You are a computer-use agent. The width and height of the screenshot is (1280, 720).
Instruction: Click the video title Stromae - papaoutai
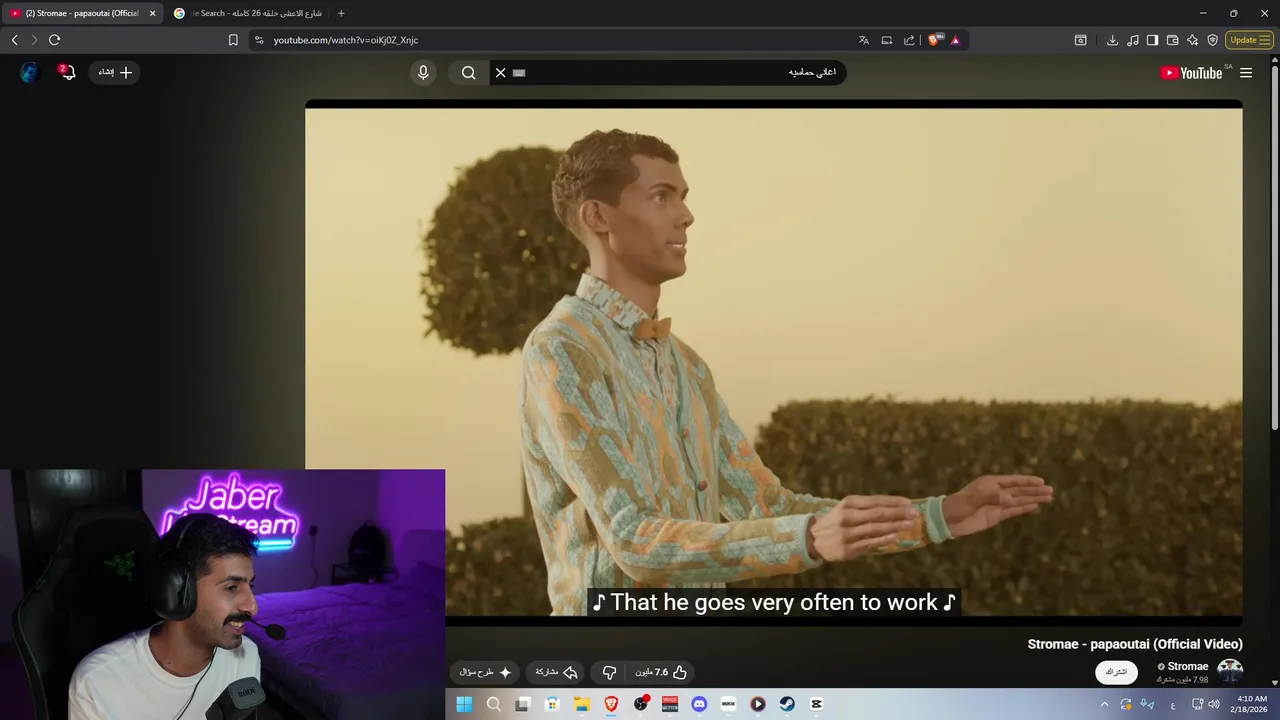pyautogui.click(x=1135, y=644)
